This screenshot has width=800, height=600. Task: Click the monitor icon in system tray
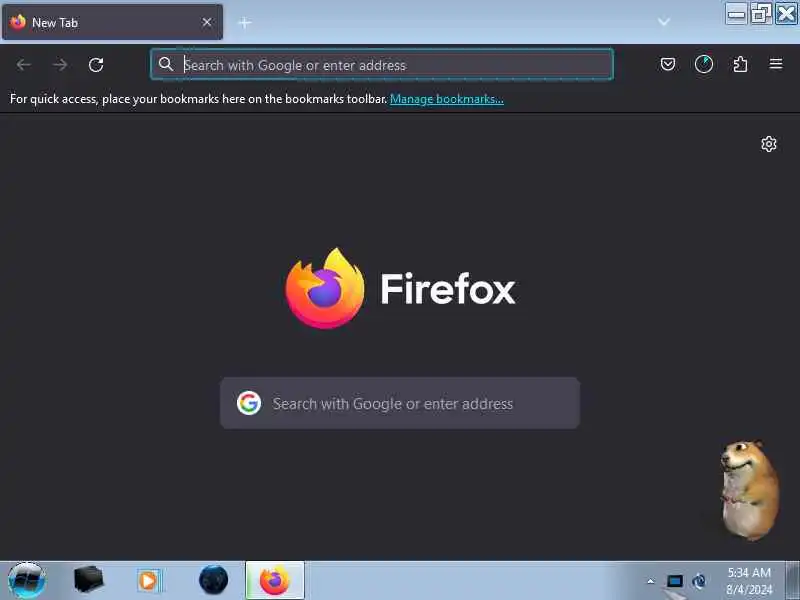[674, 581]
